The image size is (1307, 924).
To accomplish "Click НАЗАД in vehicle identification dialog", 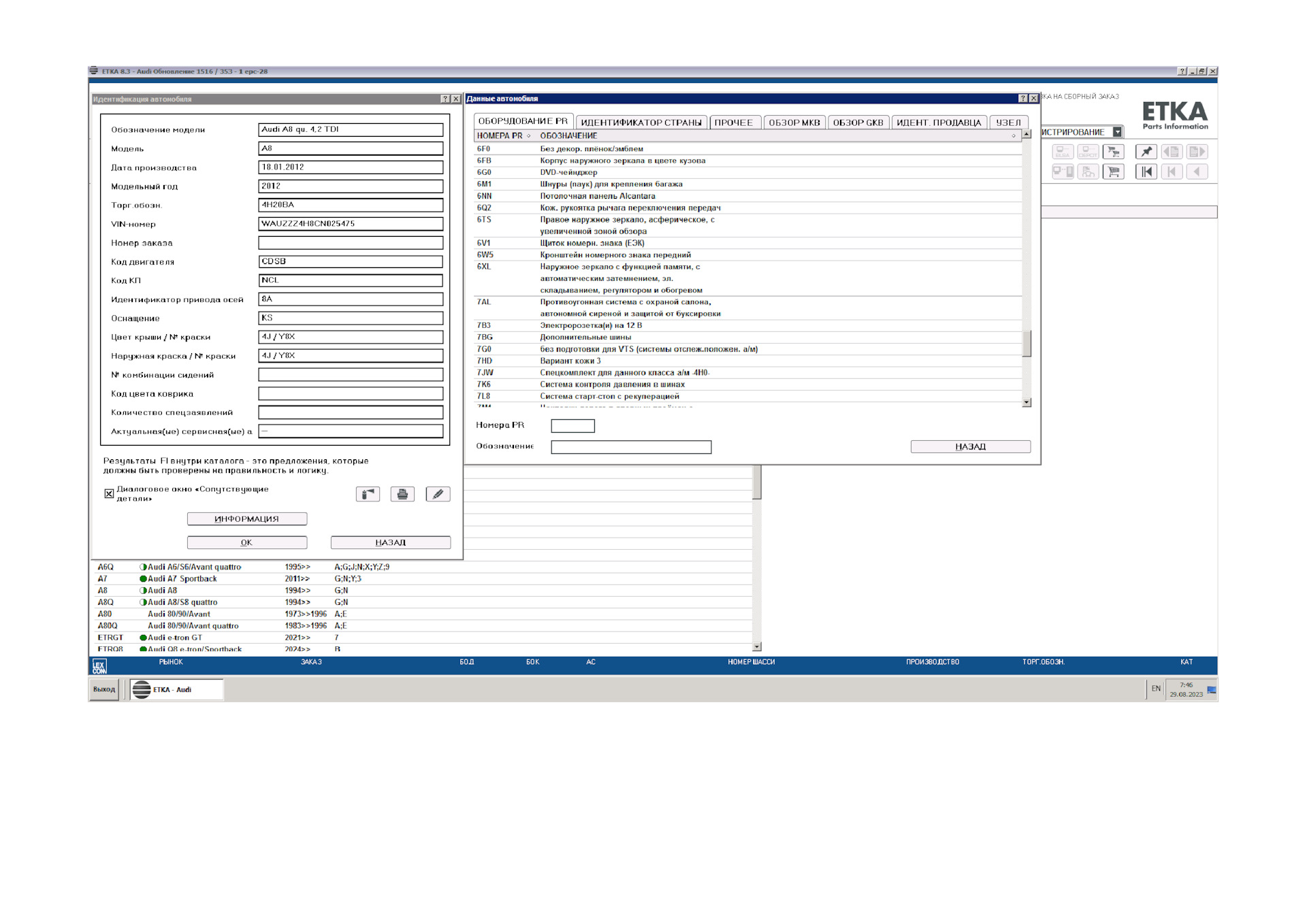I will click(391, 543).
